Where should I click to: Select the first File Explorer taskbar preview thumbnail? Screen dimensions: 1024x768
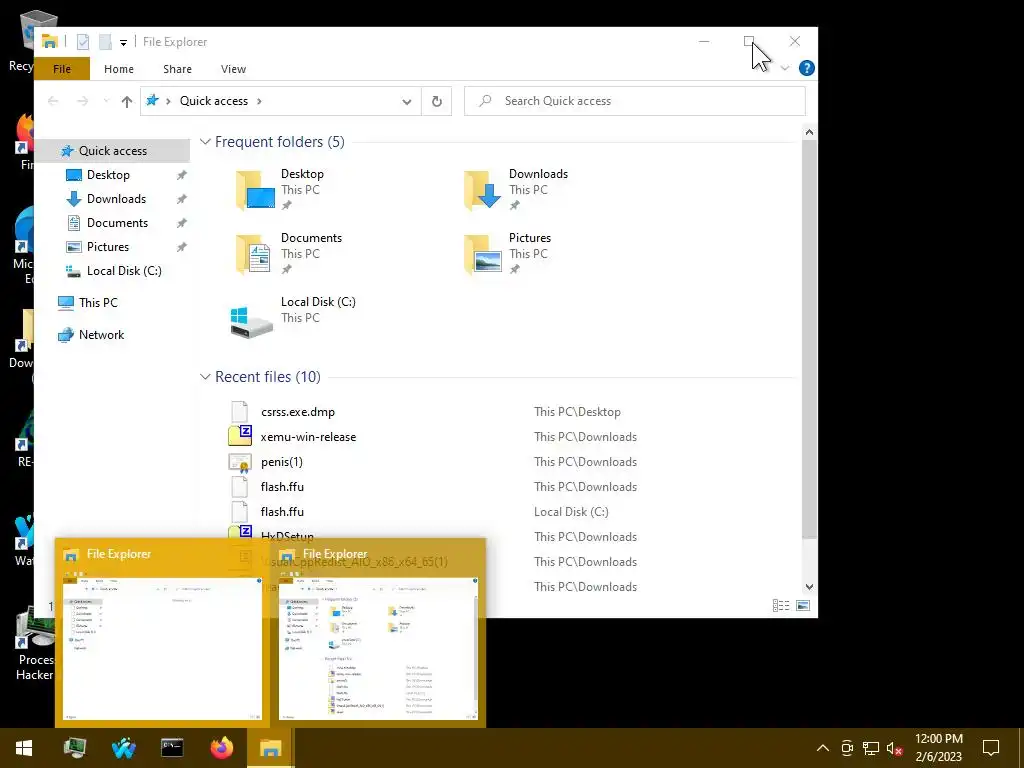pyautogui.click(x=162, y=633)
